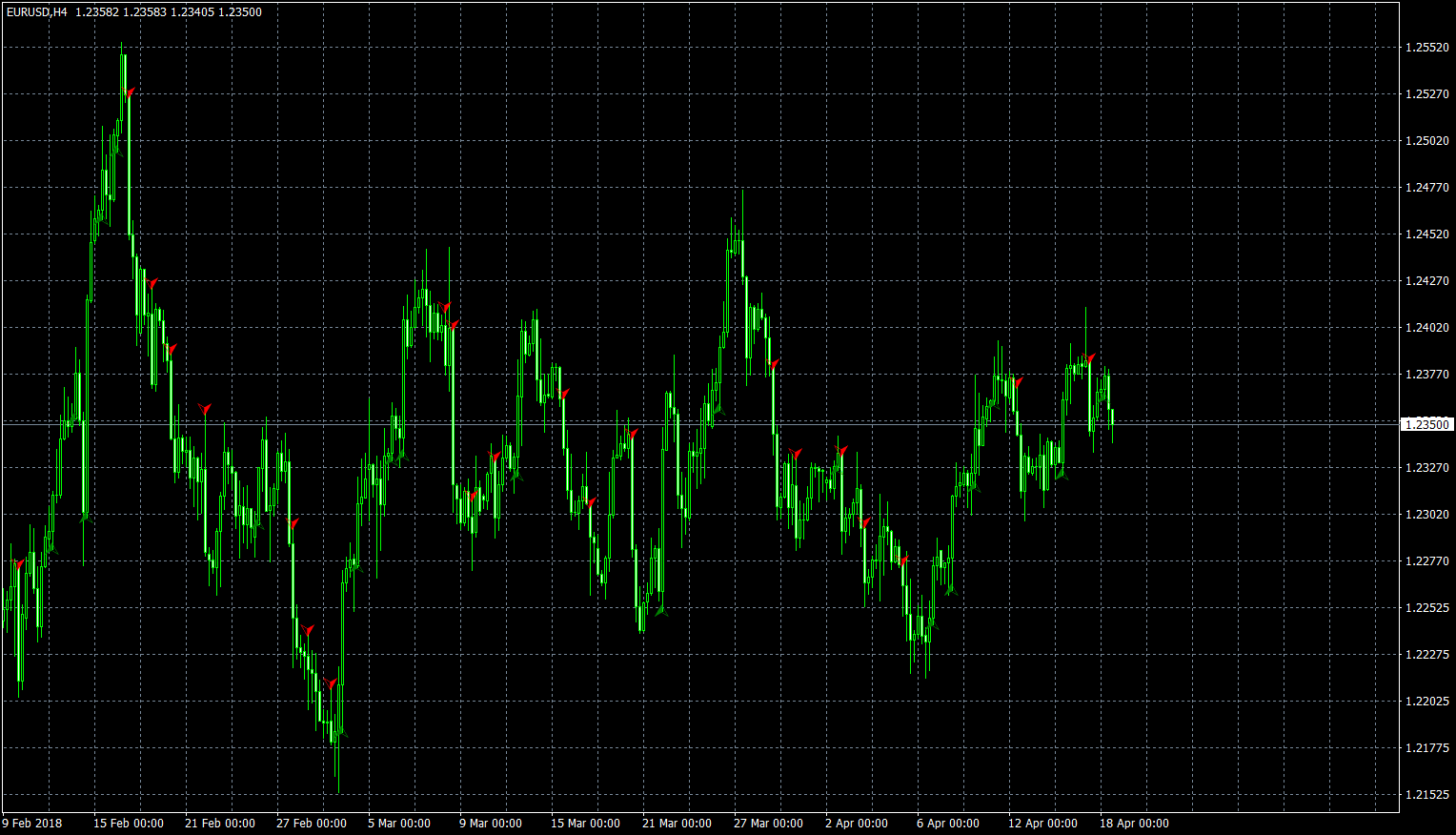
Task: Click the low value 1.23405 in header
Action: 192,12
